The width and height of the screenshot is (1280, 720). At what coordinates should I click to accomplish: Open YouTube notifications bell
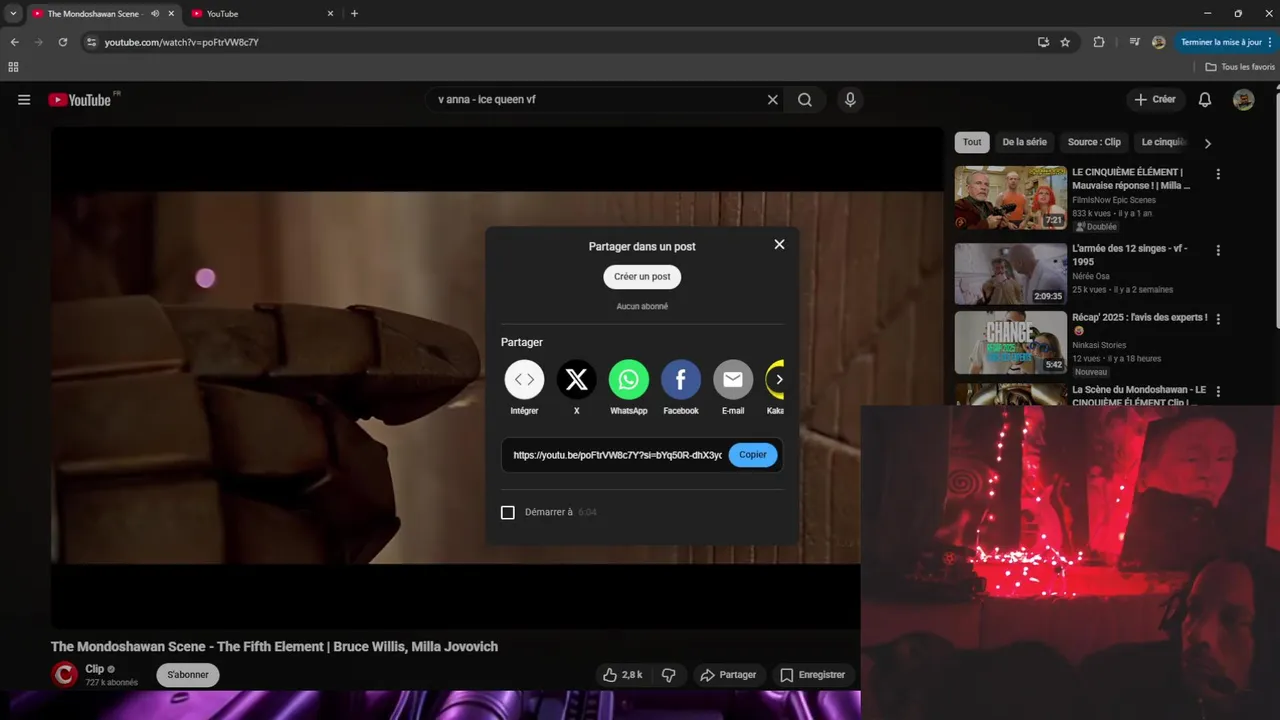(x=1205, y=100)
